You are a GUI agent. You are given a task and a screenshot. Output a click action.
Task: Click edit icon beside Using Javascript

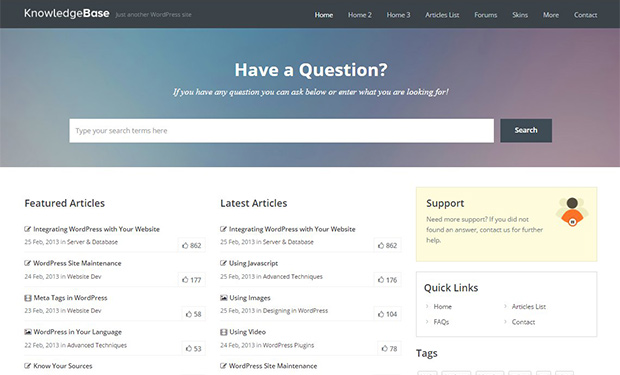(223, 263)
